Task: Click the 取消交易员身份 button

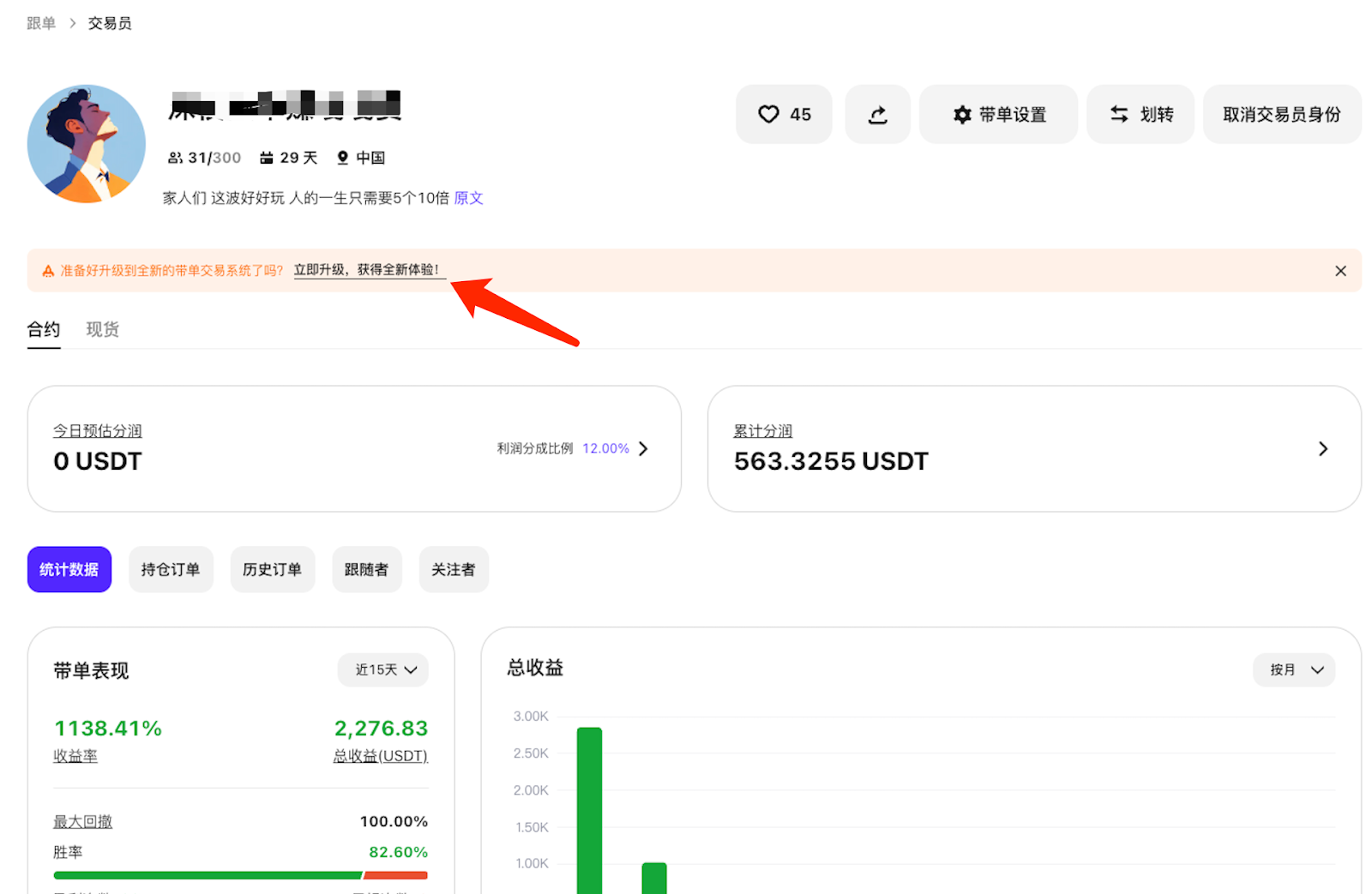Action: click(1281, 114)
